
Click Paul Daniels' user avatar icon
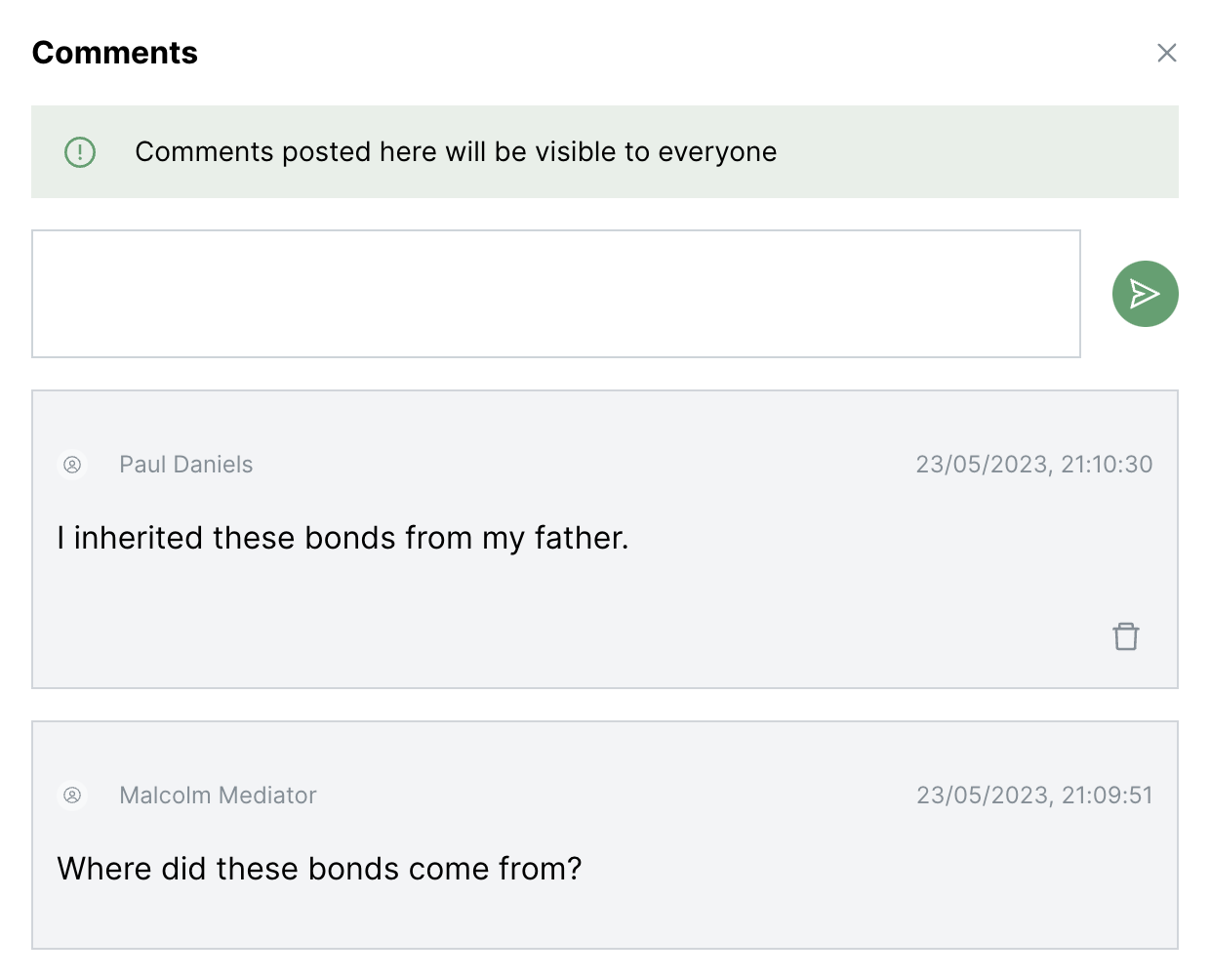pos(72,465)
